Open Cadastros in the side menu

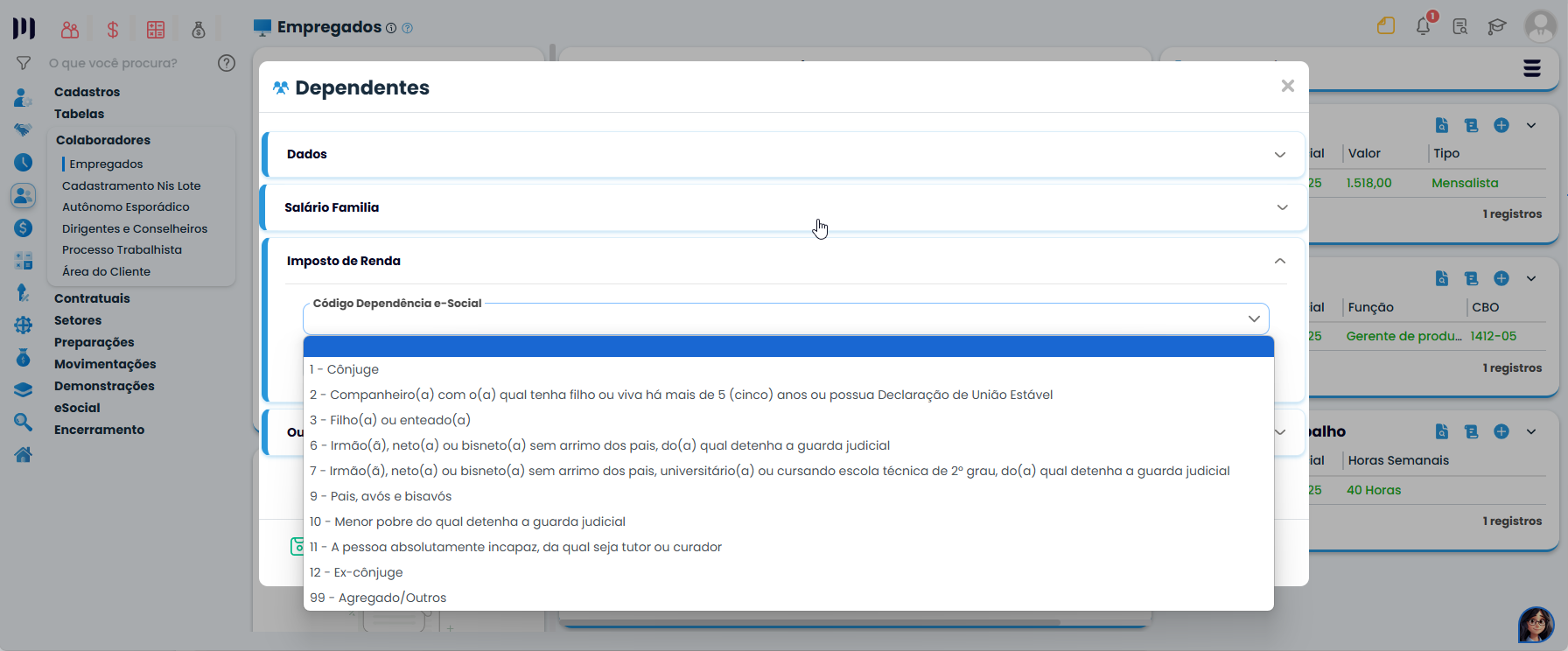coord(87,92)
